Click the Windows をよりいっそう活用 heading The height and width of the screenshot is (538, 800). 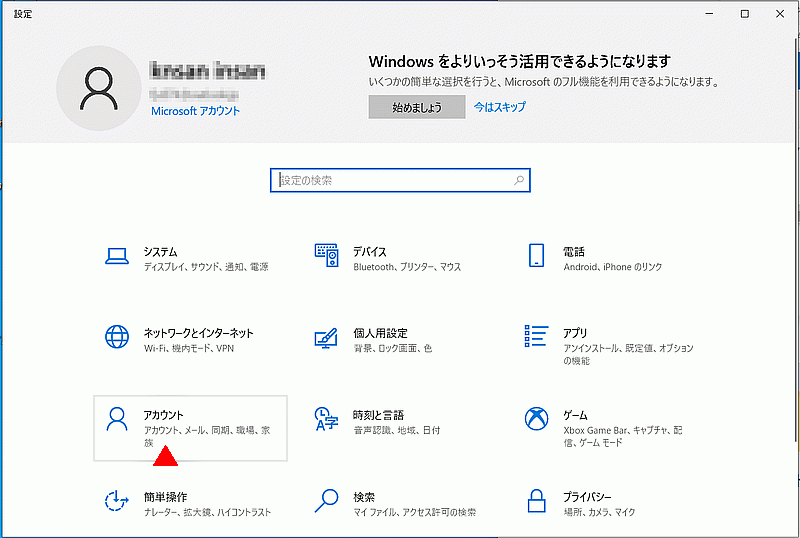click(x=520, y=62)
